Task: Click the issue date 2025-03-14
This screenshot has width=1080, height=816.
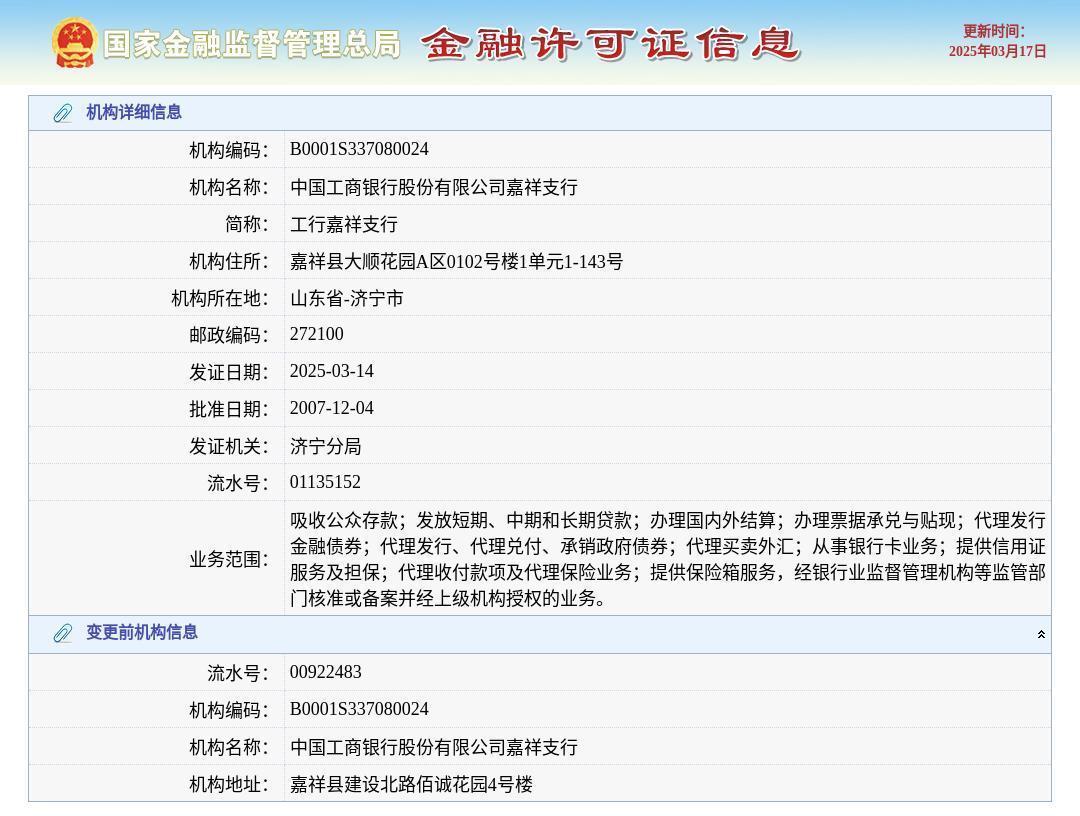Action: point(332,372)
